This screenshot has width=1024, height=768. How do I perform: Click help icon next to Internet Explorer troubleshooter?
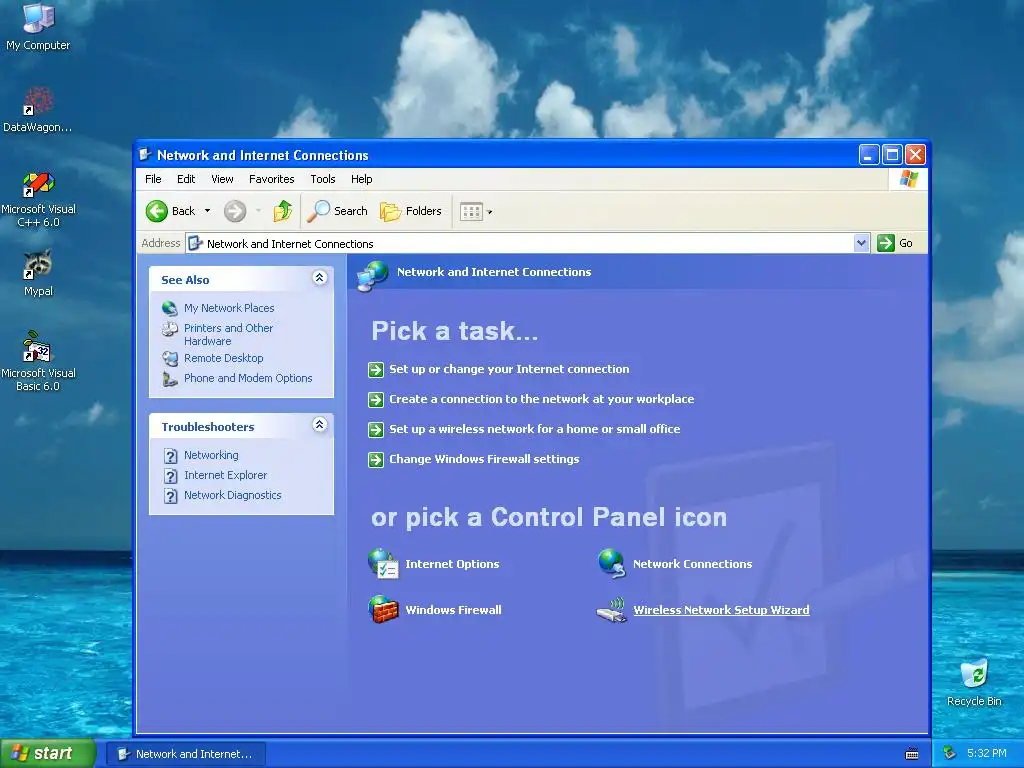(170, 476)
